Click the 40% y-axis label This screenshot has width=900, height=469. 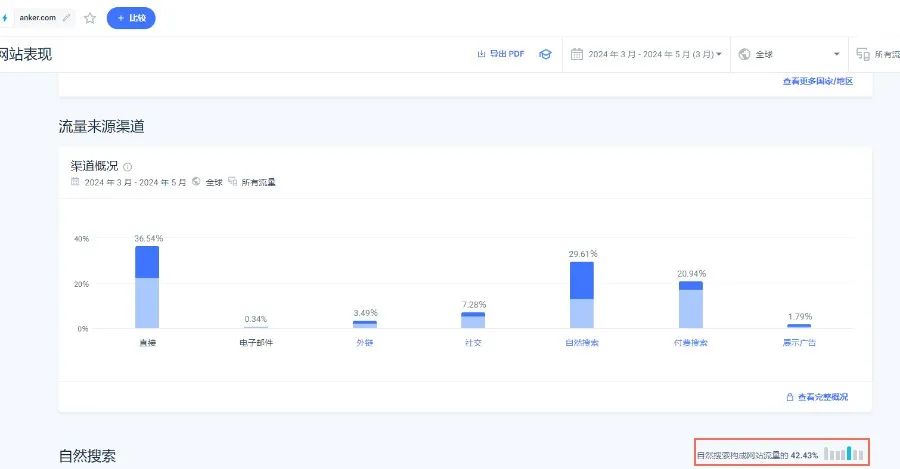pos(82,239)
